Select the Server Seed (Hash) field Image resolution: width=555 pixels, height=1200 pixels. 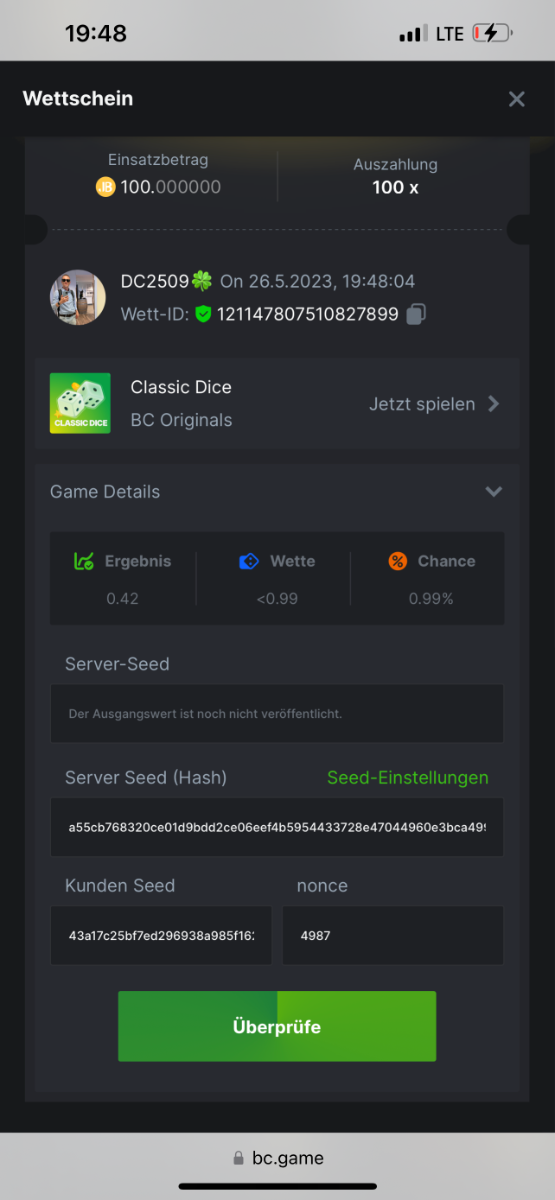[x=277, y=827]
